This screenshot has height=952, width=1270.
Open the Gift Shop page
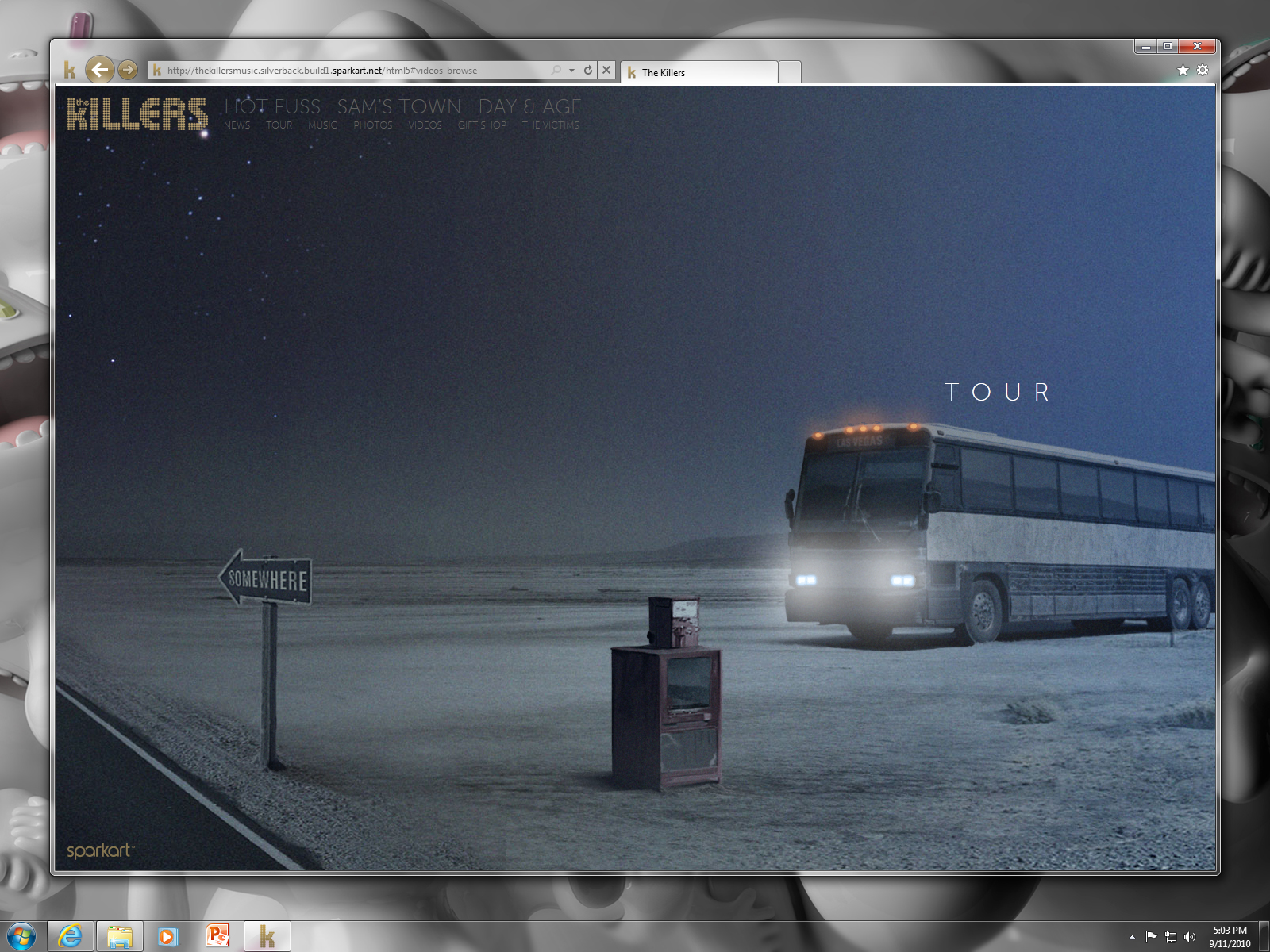pyautogui.click(x=482, y=125)
